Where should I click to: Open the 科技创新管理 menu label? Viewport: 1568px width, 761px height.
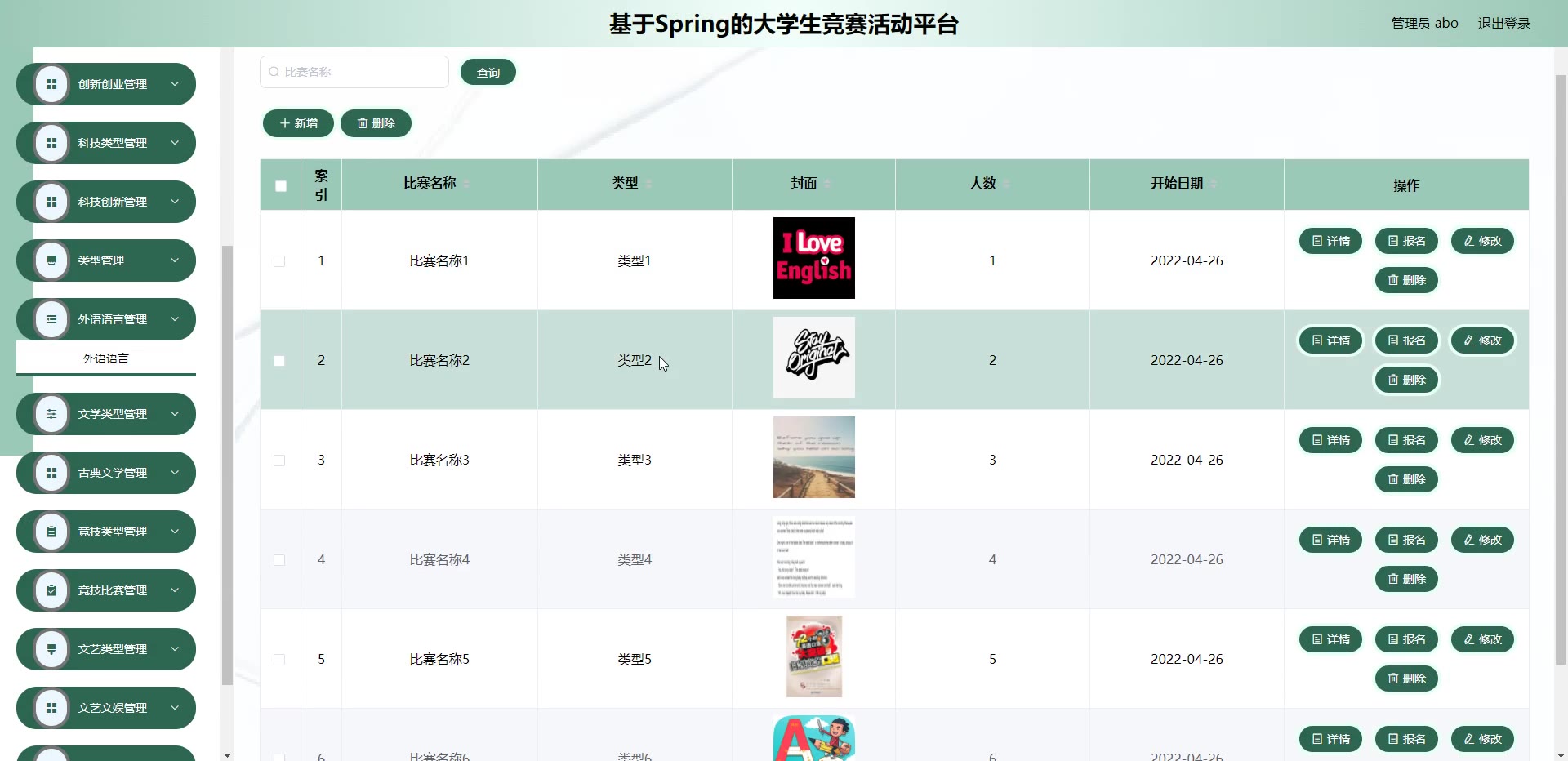(x=113, y=202)
